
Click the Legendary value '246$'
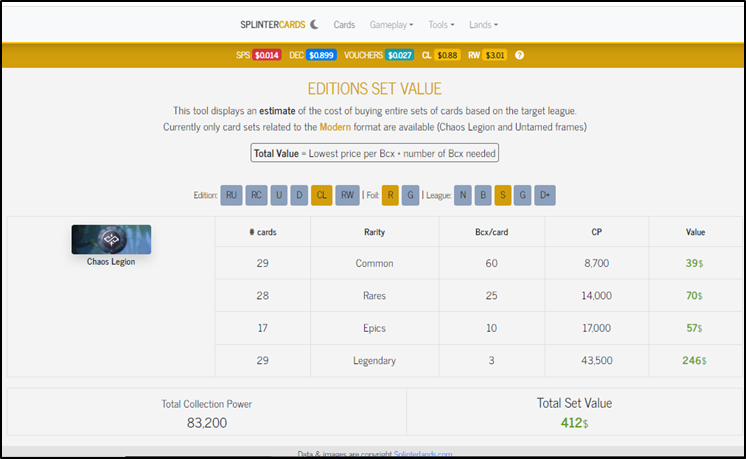694,361
